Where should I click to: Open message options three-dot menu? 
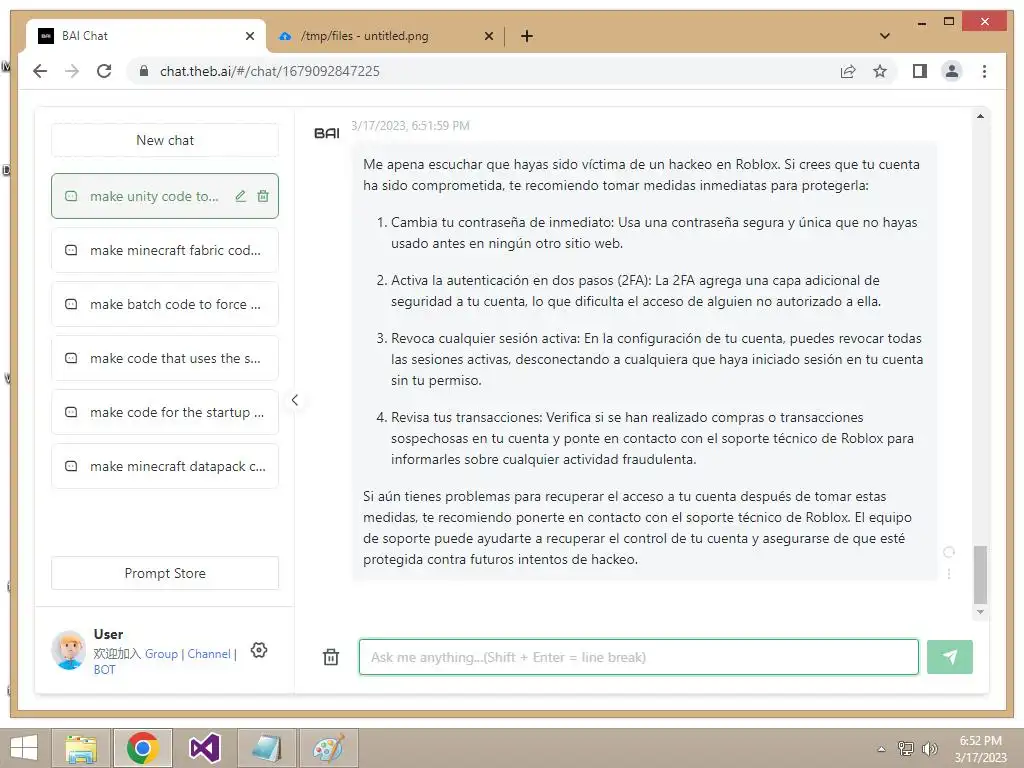pos(949,573)
